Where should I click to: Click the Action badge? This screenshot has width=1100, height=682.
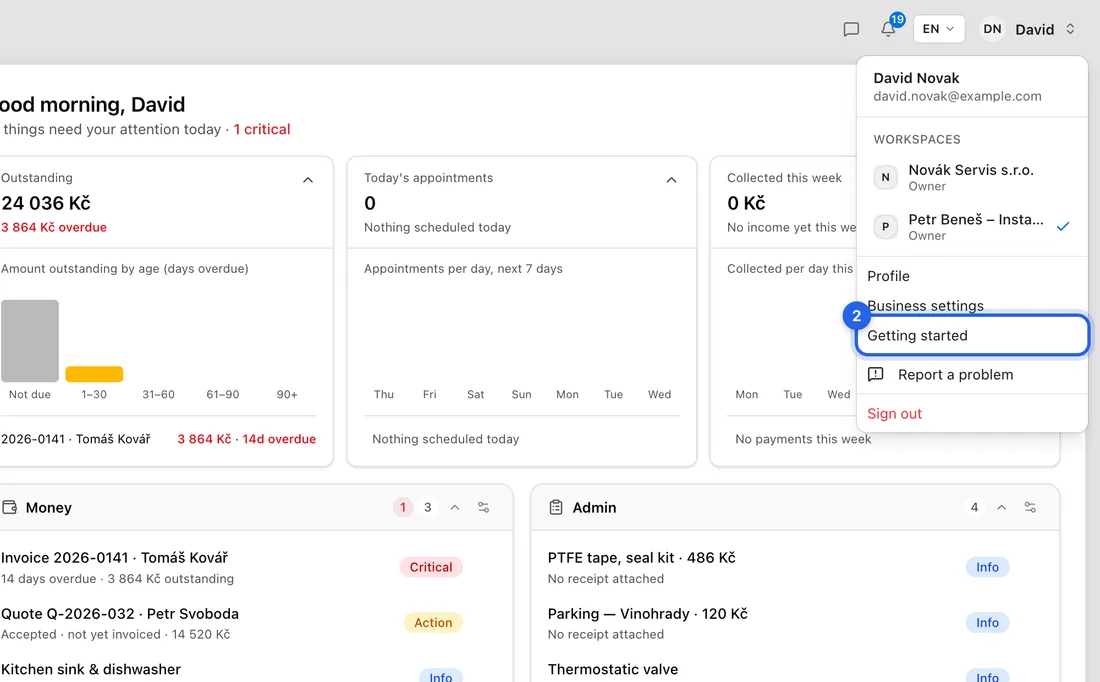pos(433,622)
